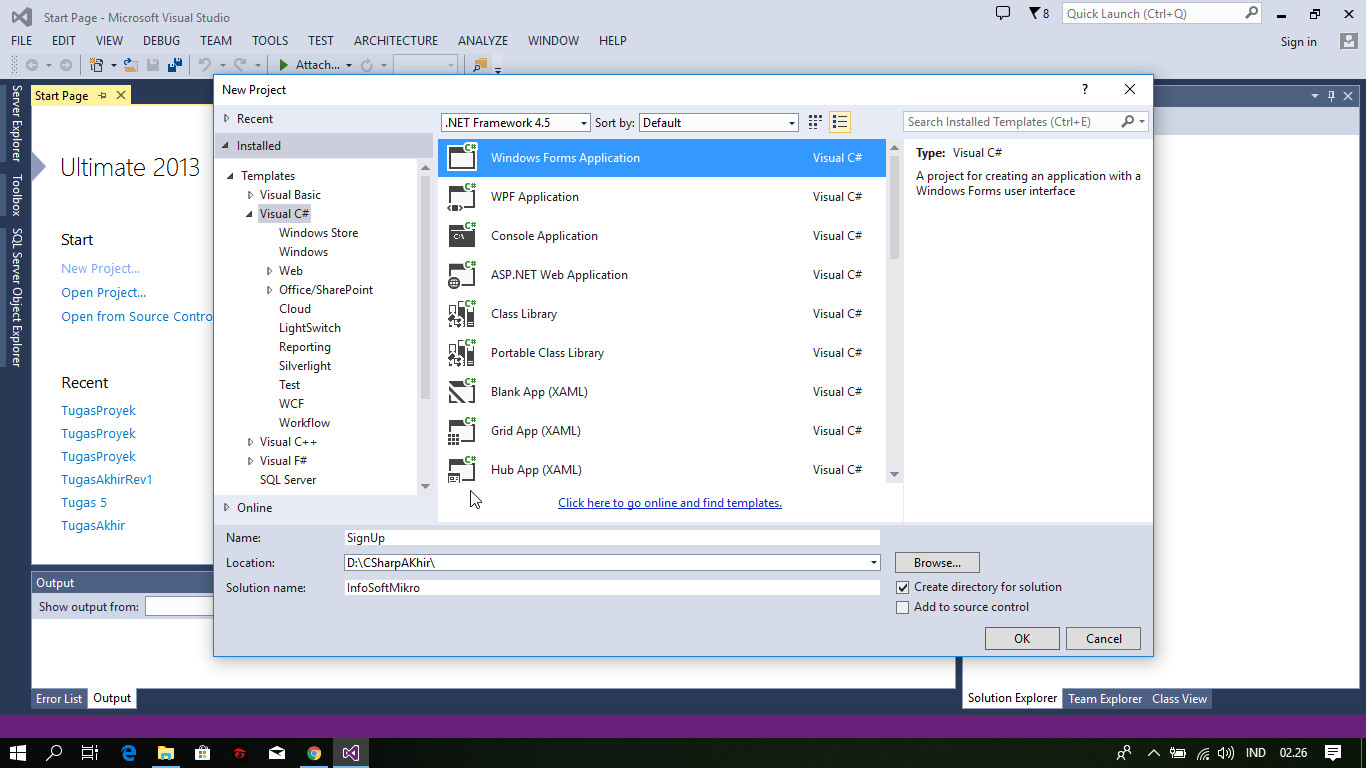
Task: Open the Windows Start menu
Action: click(x=18, y=753)
